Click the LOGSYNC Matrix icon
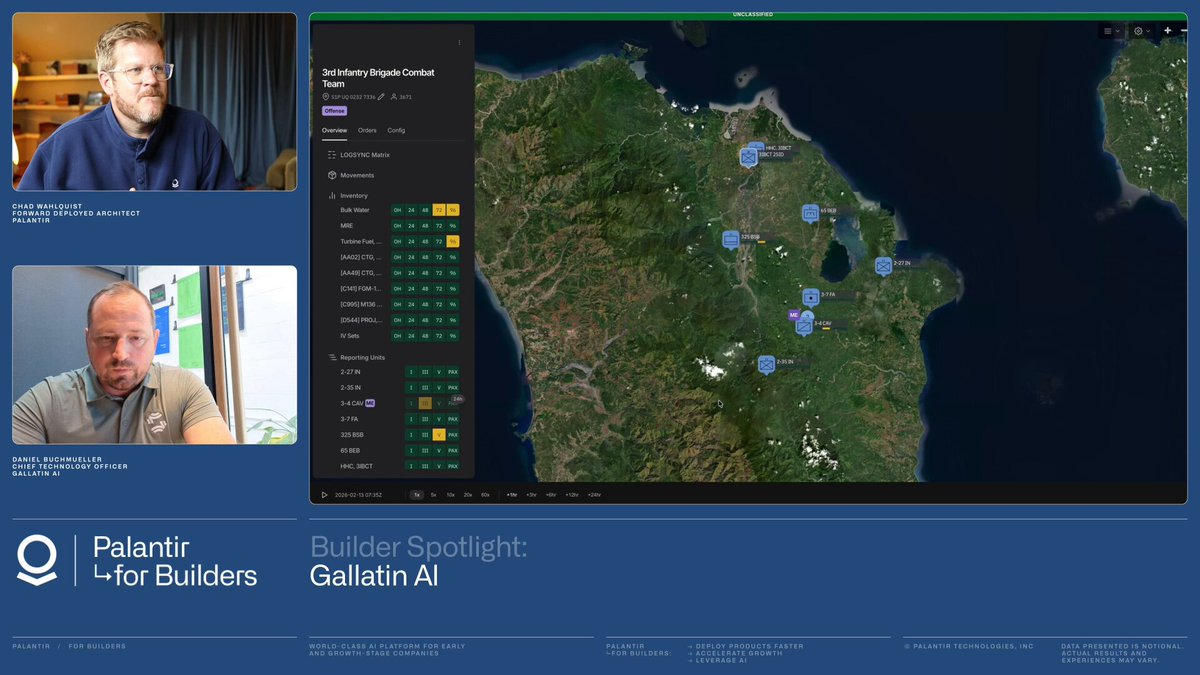 (331, 155)
